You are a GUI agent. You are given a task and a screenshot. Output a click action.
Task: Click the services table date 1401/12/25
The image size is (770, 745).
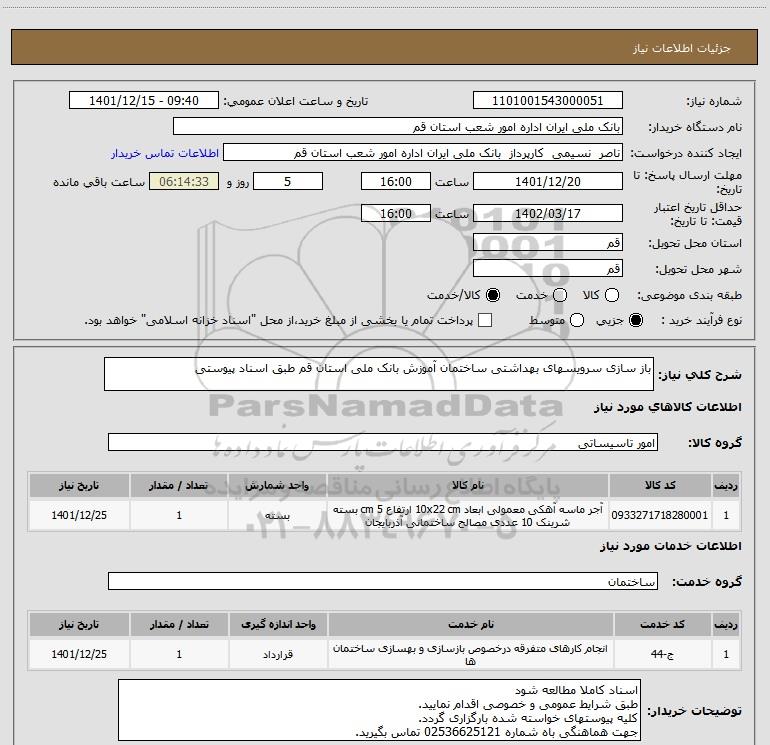point(79,654)
